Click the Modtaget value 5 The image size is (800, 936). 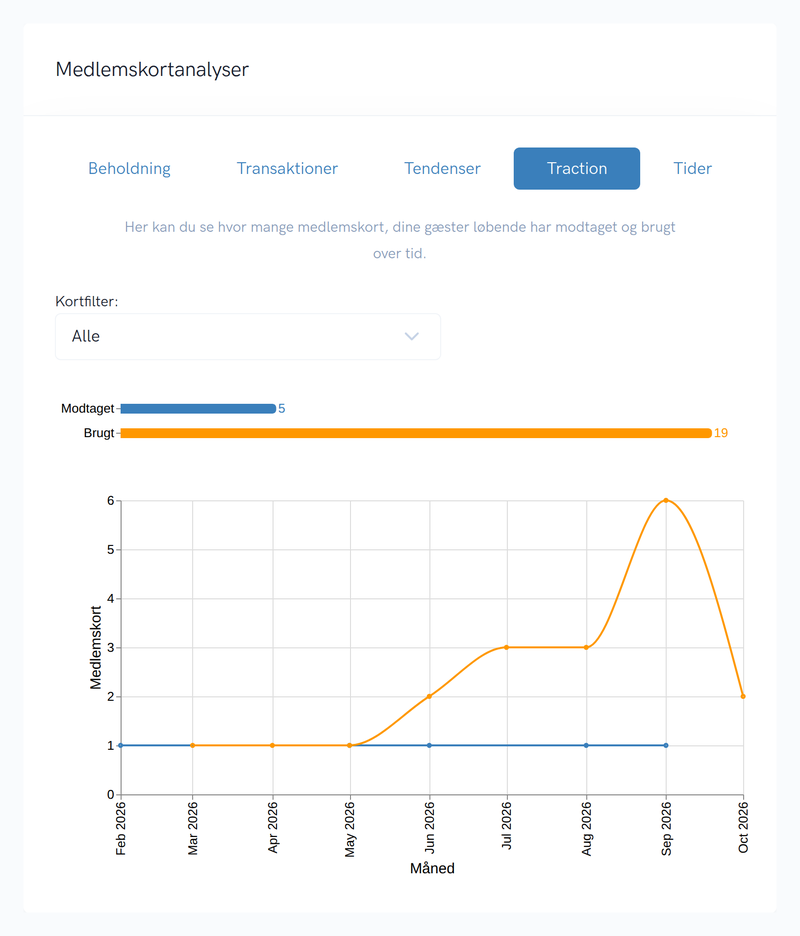coord(282,409)
